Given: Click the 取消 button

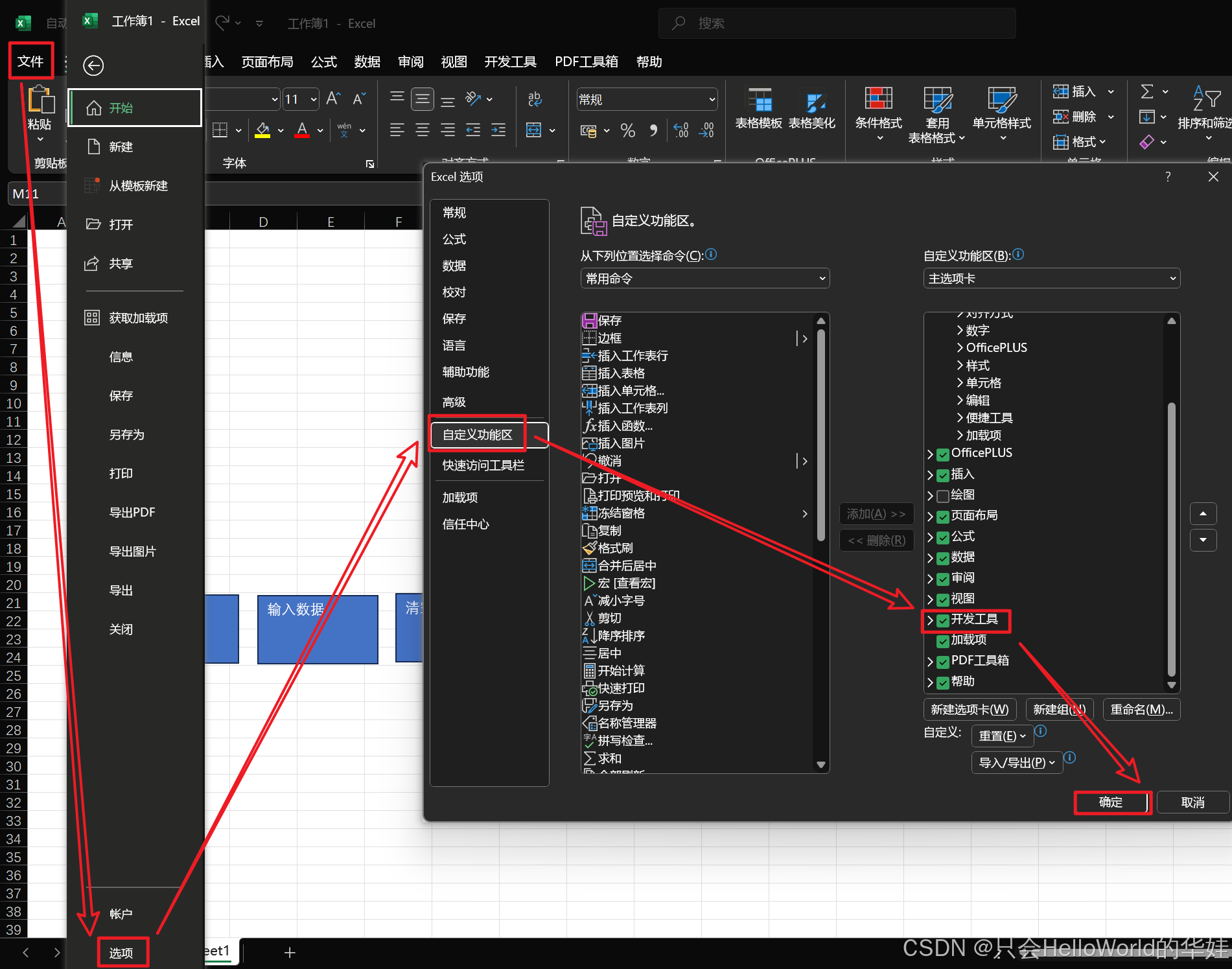Looking at the screenshot, I should tap(1192, 802).
